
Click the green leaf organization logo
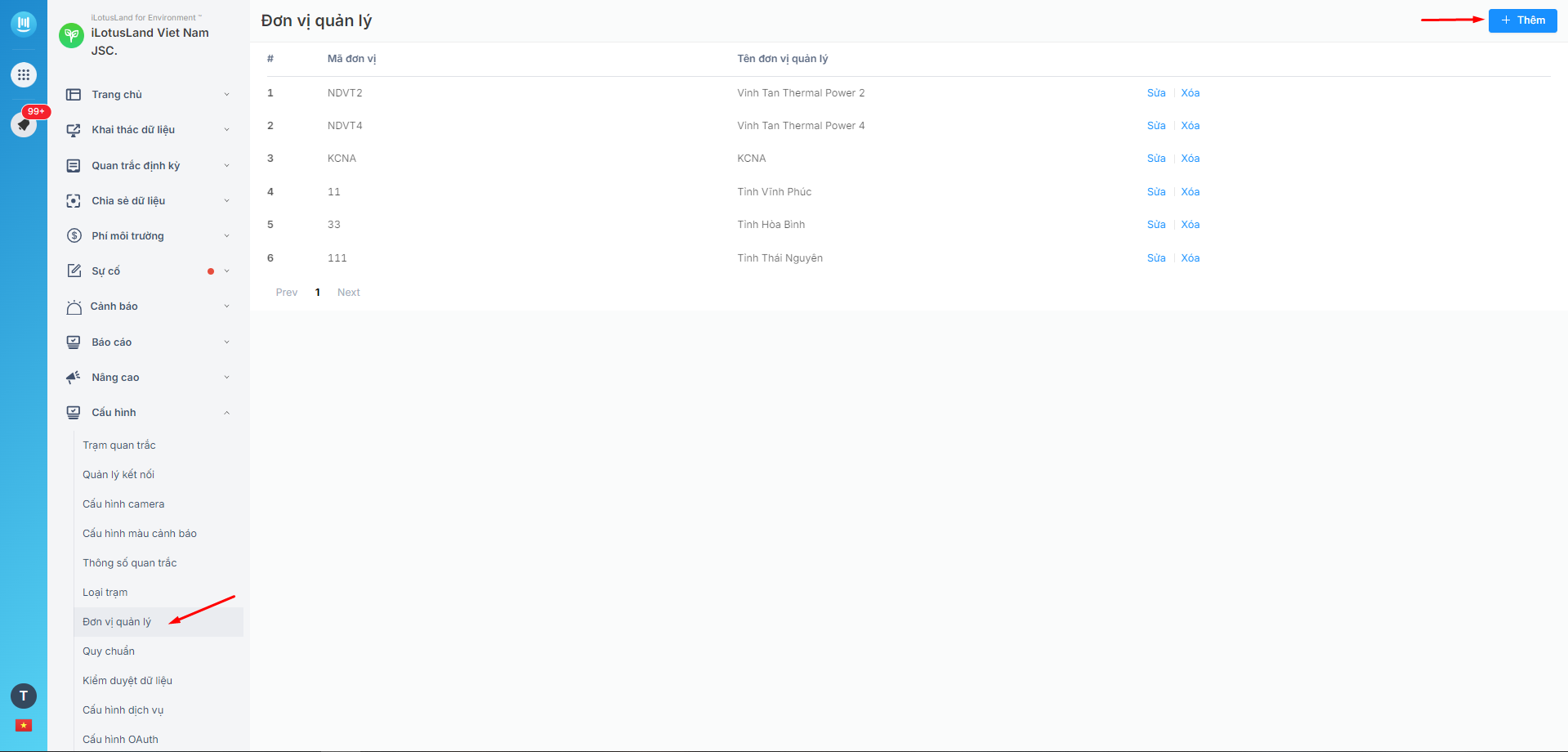point(72,35)
